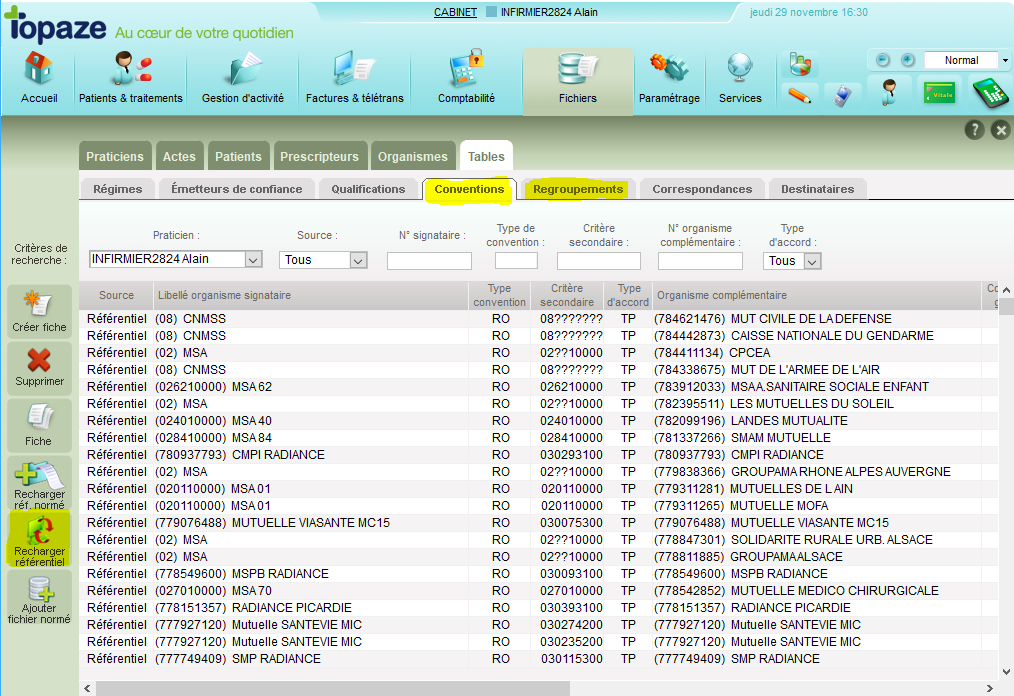Viewport: 1014px width, 696px height.
Task: Open Émetteurs de confiance sub-tab
Action: (x=237, y=189)
